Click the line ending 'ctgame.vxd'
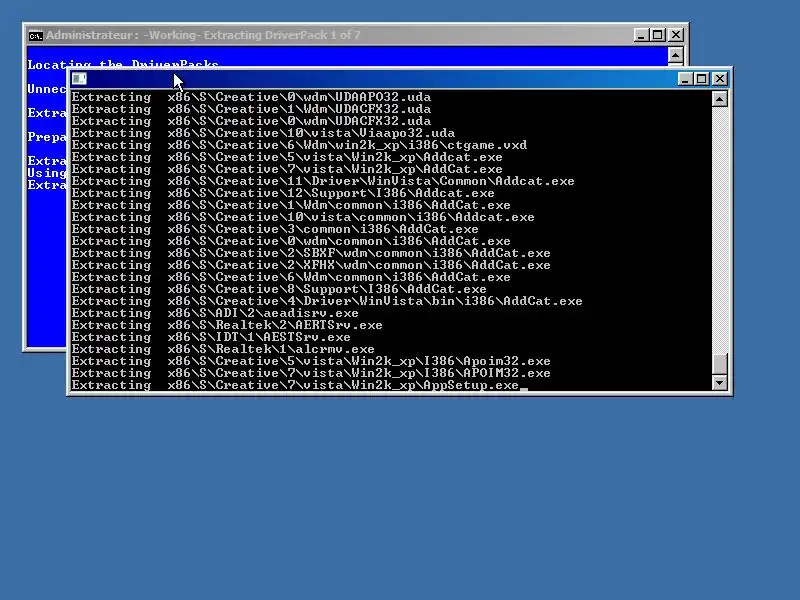The width and height of the screenshot is (800, 600). point(299,145)
